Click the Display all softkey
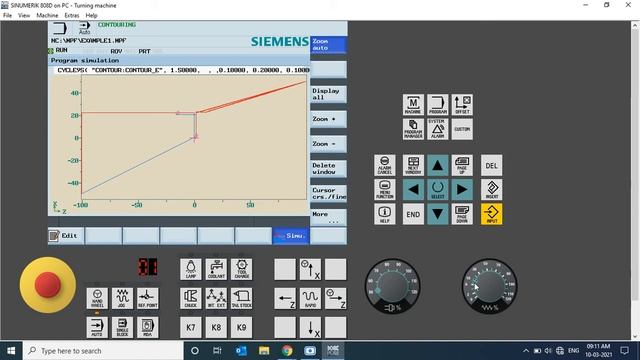The width and height of the screenshot is (640, 360). coord(329,94)
